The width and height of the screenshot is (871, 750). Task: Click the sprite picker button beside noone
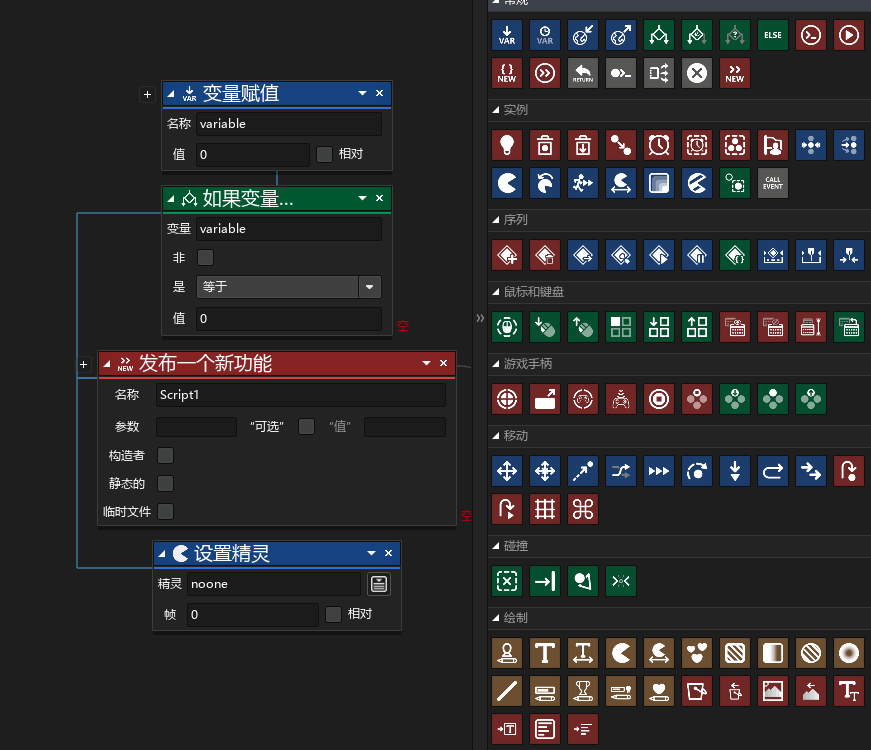pyautogui.click(x=378, y=584)
